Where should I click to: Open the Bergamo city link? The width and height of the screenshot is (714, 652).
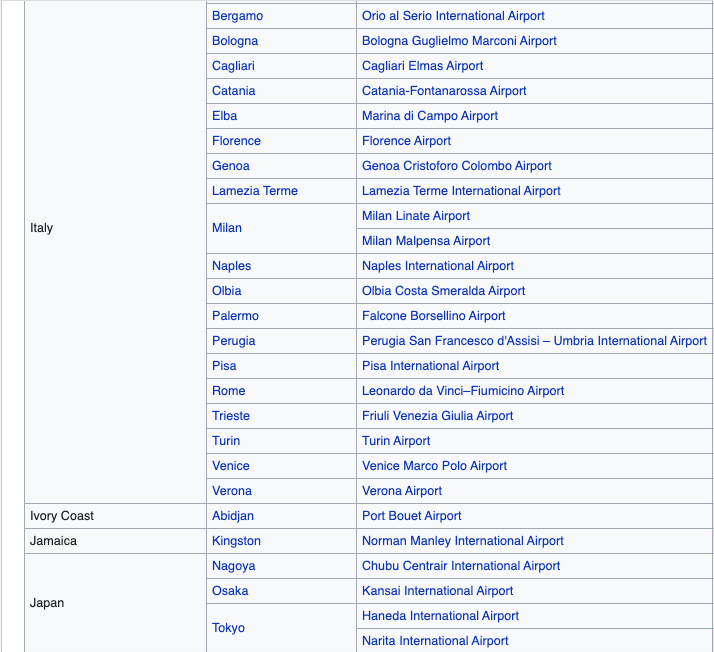pos(237,16)
